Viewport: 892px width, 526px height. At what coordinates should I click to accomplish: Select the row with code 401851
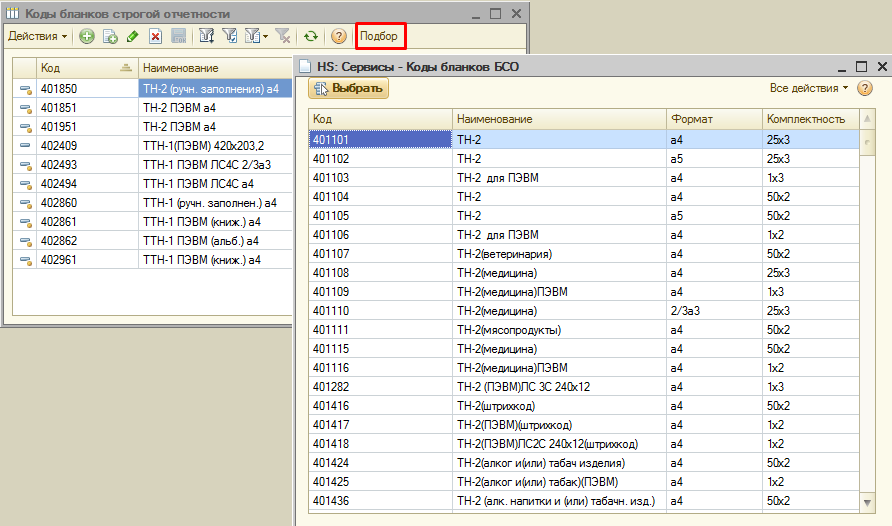(152, 107)
